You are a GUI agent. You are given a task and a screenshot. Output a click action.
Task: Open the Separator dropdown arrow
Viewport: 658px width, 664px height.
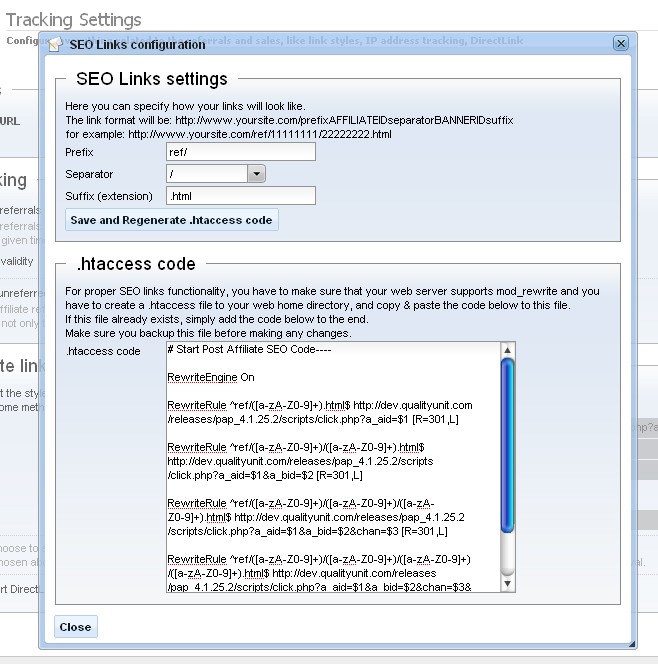[257, 174]
